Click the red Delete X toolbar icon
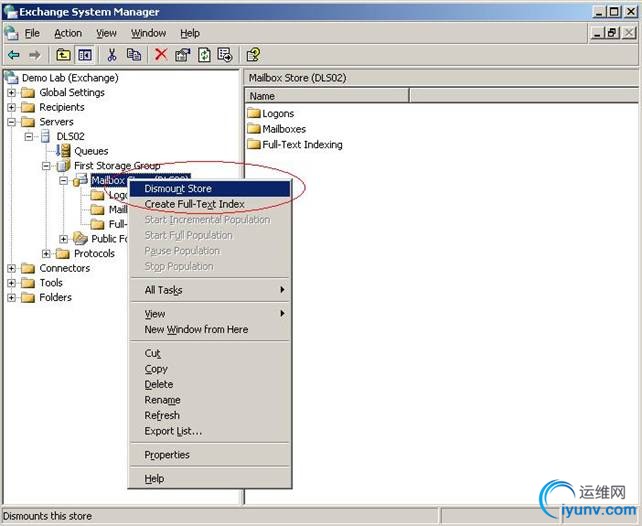Screen dimensions: 642x526 pyautogui.click(x=161, y=54)
